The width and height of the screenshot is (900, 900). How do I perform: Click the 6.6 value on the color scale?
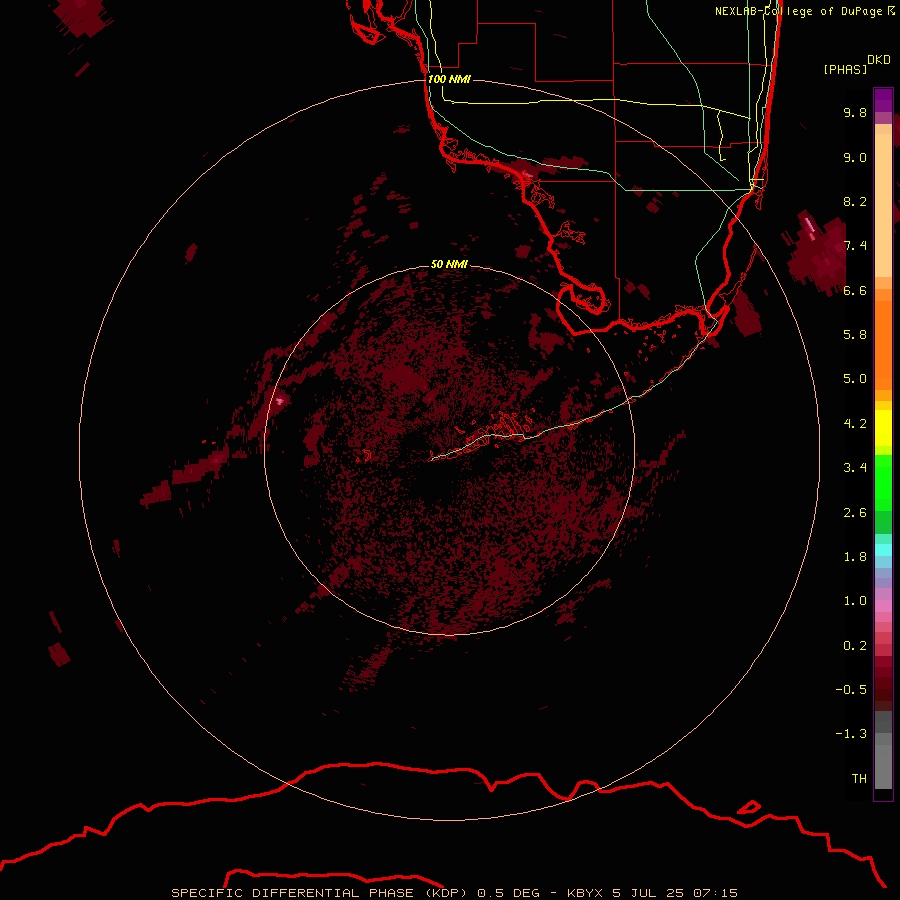pyautogui.click(x=855, y=290)
